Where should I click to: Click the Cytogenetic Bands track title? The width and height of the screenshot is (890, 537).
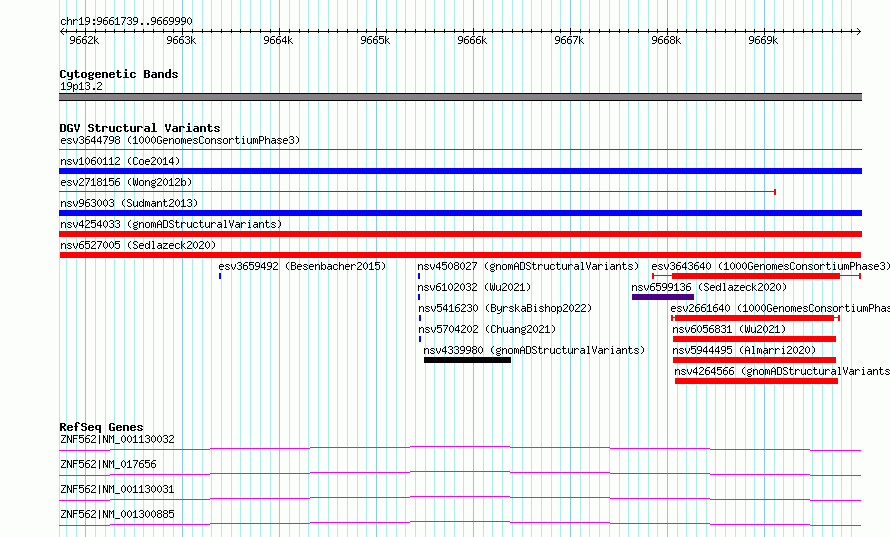click(x=119, y=74)
